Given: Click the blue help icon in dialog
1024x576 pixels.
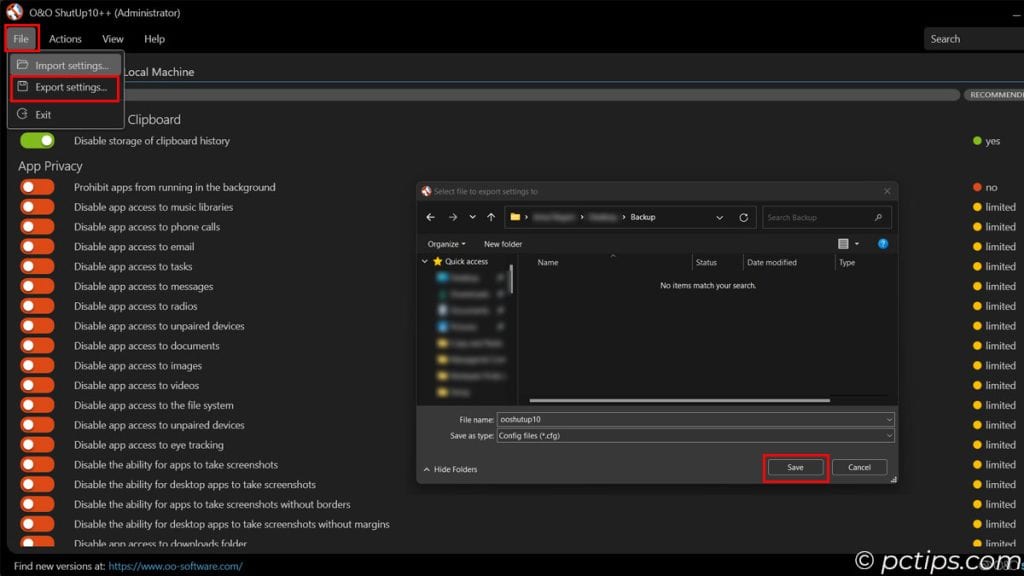Looking at the screenshot, I should (883, 244).
